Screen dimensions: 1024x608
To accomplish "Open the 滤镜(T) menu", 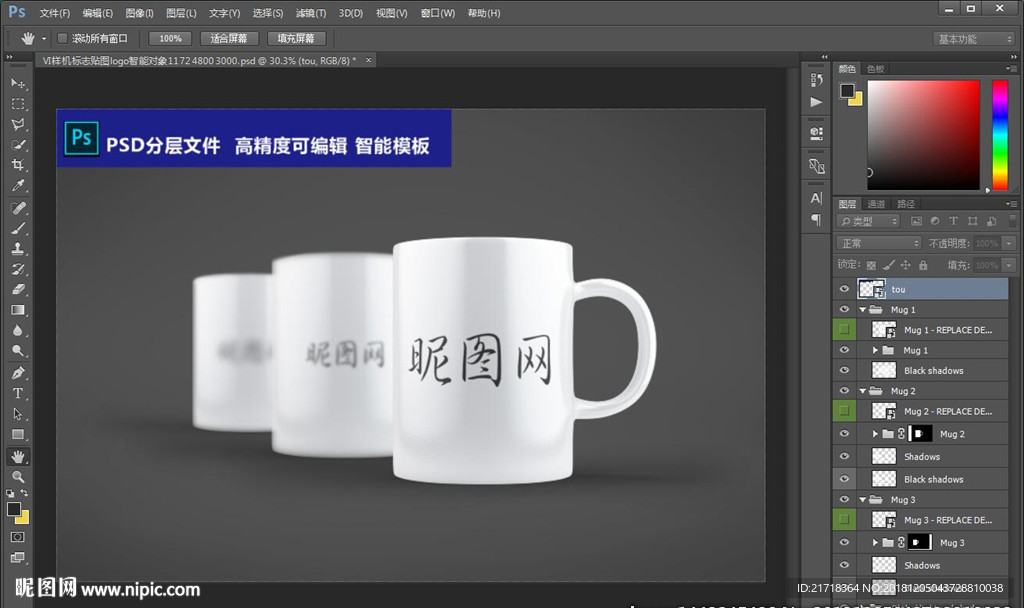I will pyautogui.click(x=311, y=13).
